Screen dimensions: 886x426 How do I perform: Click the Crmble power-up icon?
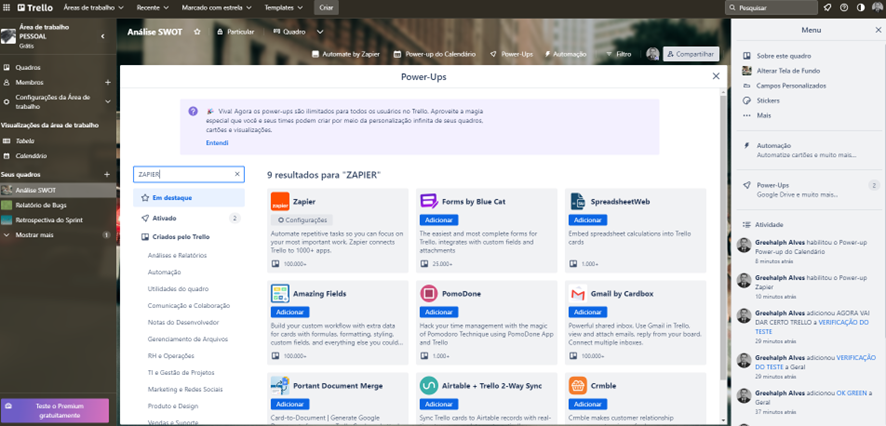click(577, 385)
